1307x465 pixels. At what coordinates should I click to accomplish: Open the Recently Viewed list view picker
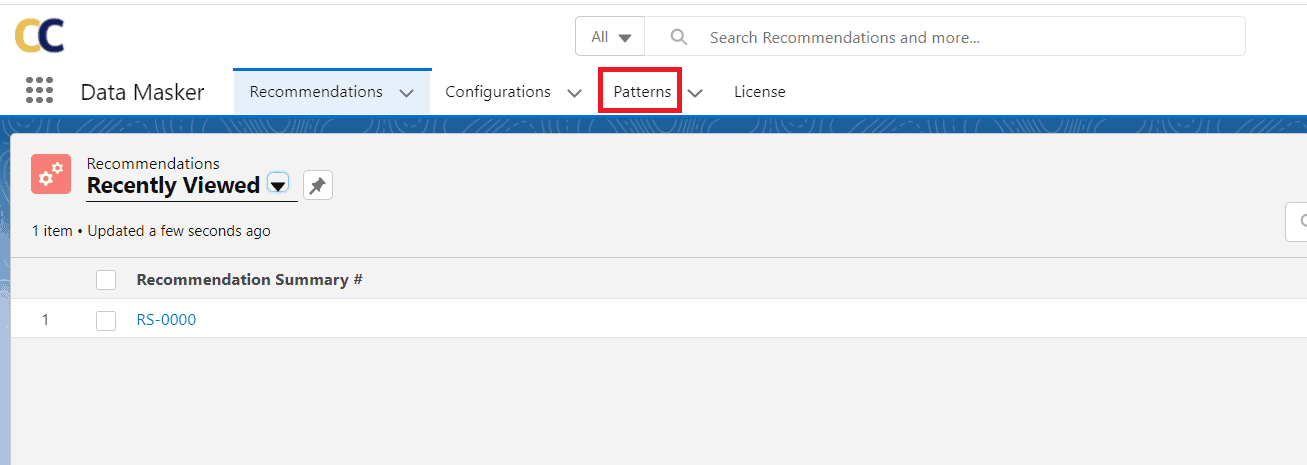278,184
